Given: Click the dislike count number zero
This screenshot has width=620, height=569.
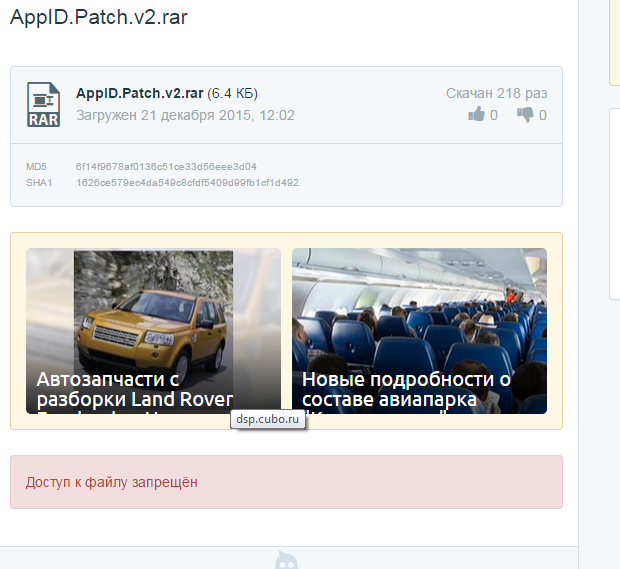Looking at the screenshot, I should click(x=543, y=115).
